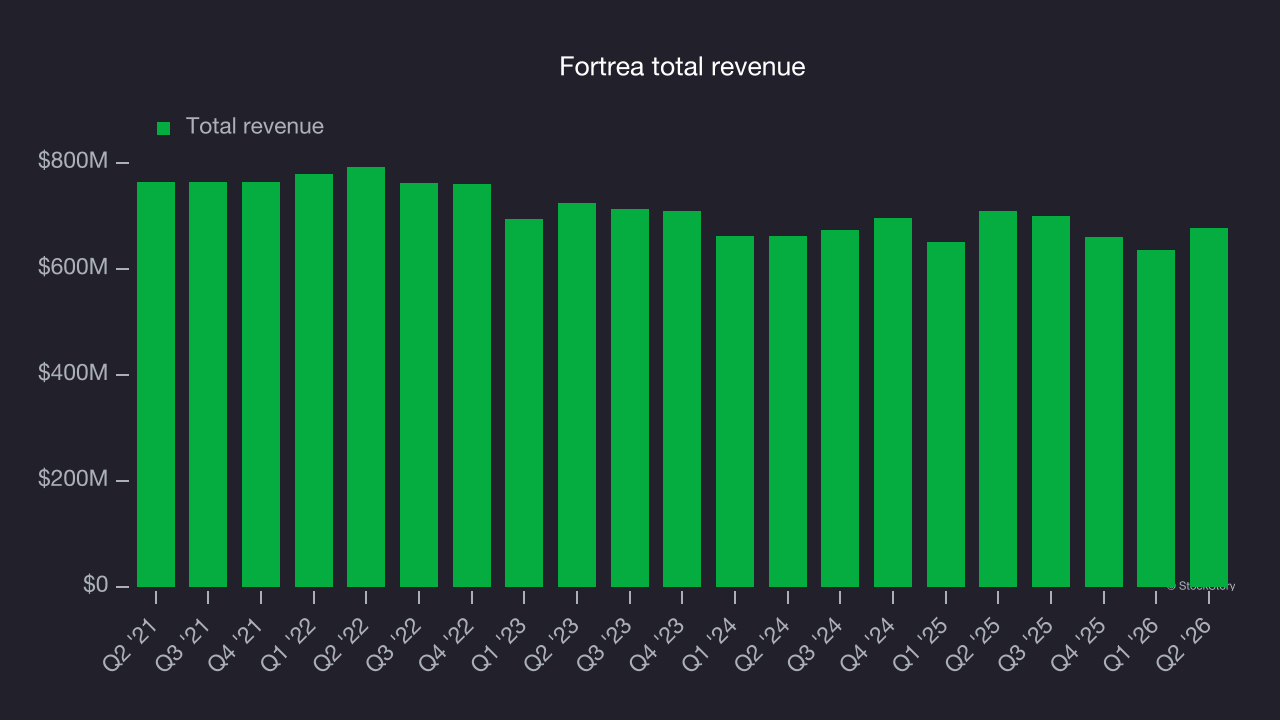Select the revenue bar for Q3 '22
1280x720 pixels.
[419, 385]
